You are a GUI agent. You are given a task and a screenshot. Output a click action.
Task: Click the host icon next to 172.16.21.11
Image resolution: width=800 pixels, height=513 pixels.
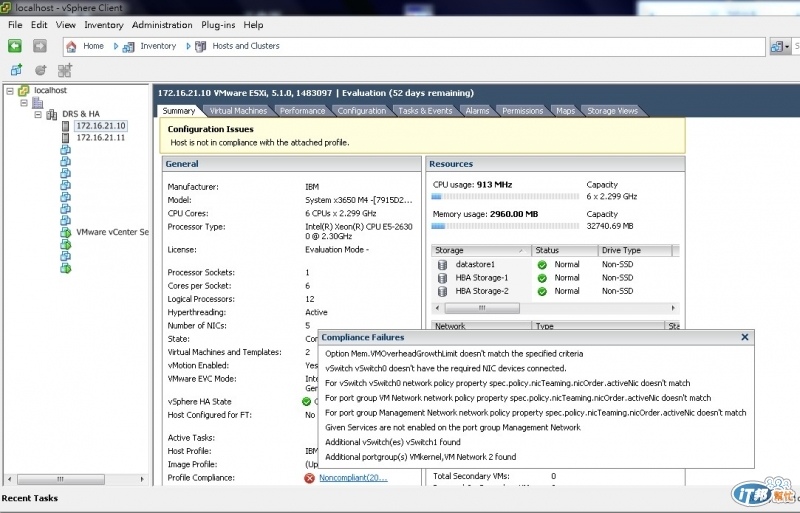65,138
